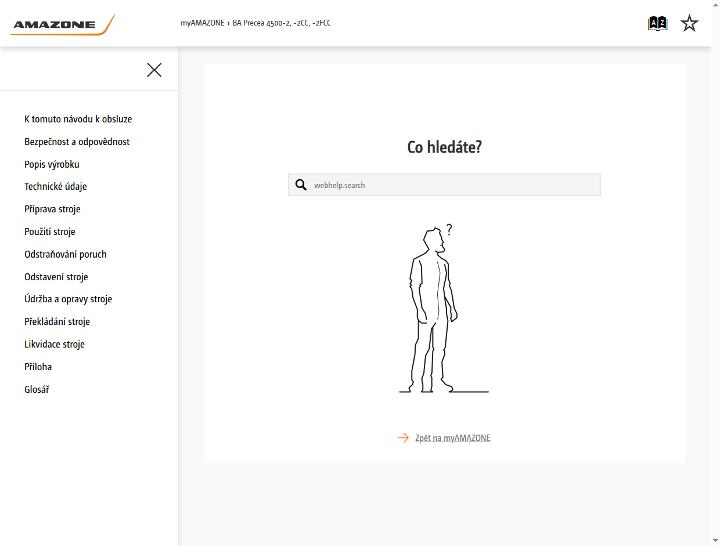Viewport: 720px width, 546px height.
Task: Open Bezpečnost a odpovědnost section
Action: (77, 141)
